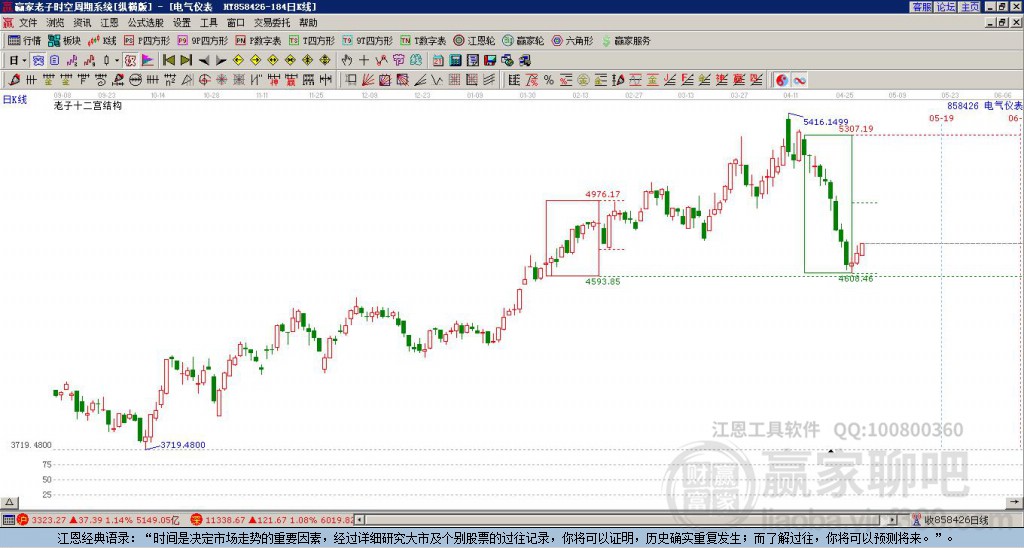Open the 江恩 menu
Viewport: 1024px width, 548px height.
tap(109, 23)
